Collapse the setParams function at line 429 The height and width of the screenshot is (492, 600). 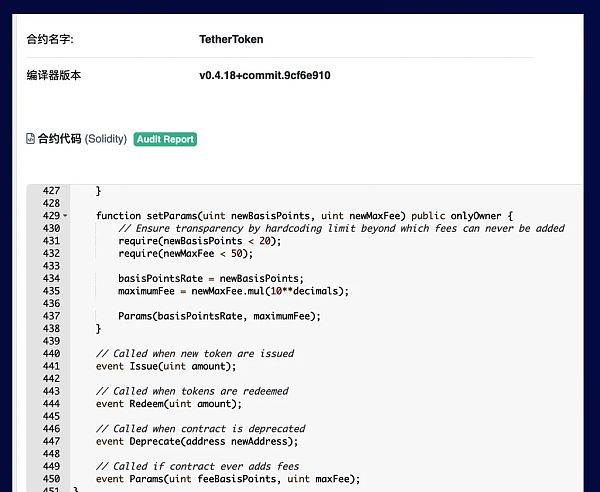coord(65,216)
